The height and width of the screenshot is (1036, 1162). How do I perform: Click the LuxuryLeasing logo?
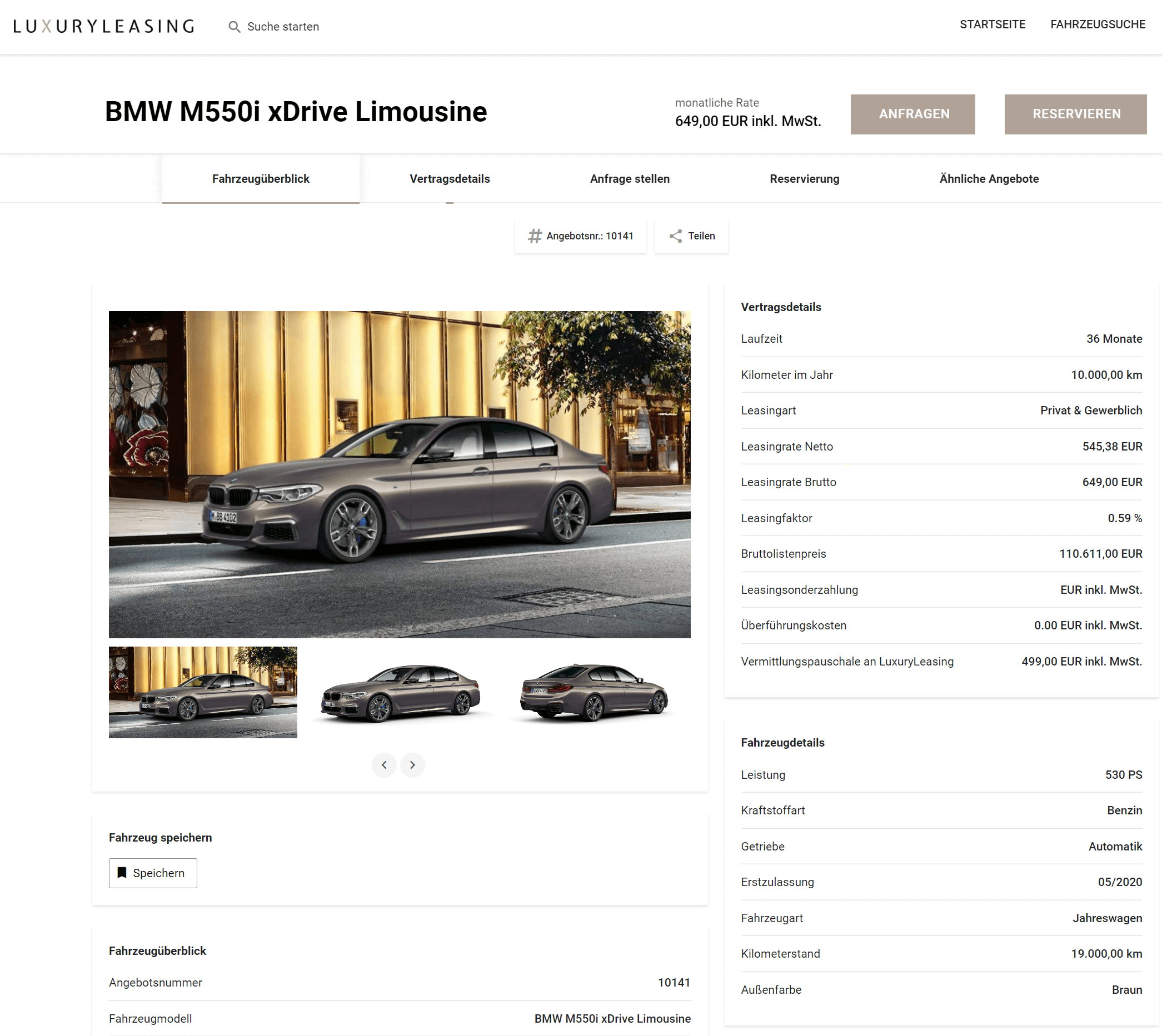103,26
